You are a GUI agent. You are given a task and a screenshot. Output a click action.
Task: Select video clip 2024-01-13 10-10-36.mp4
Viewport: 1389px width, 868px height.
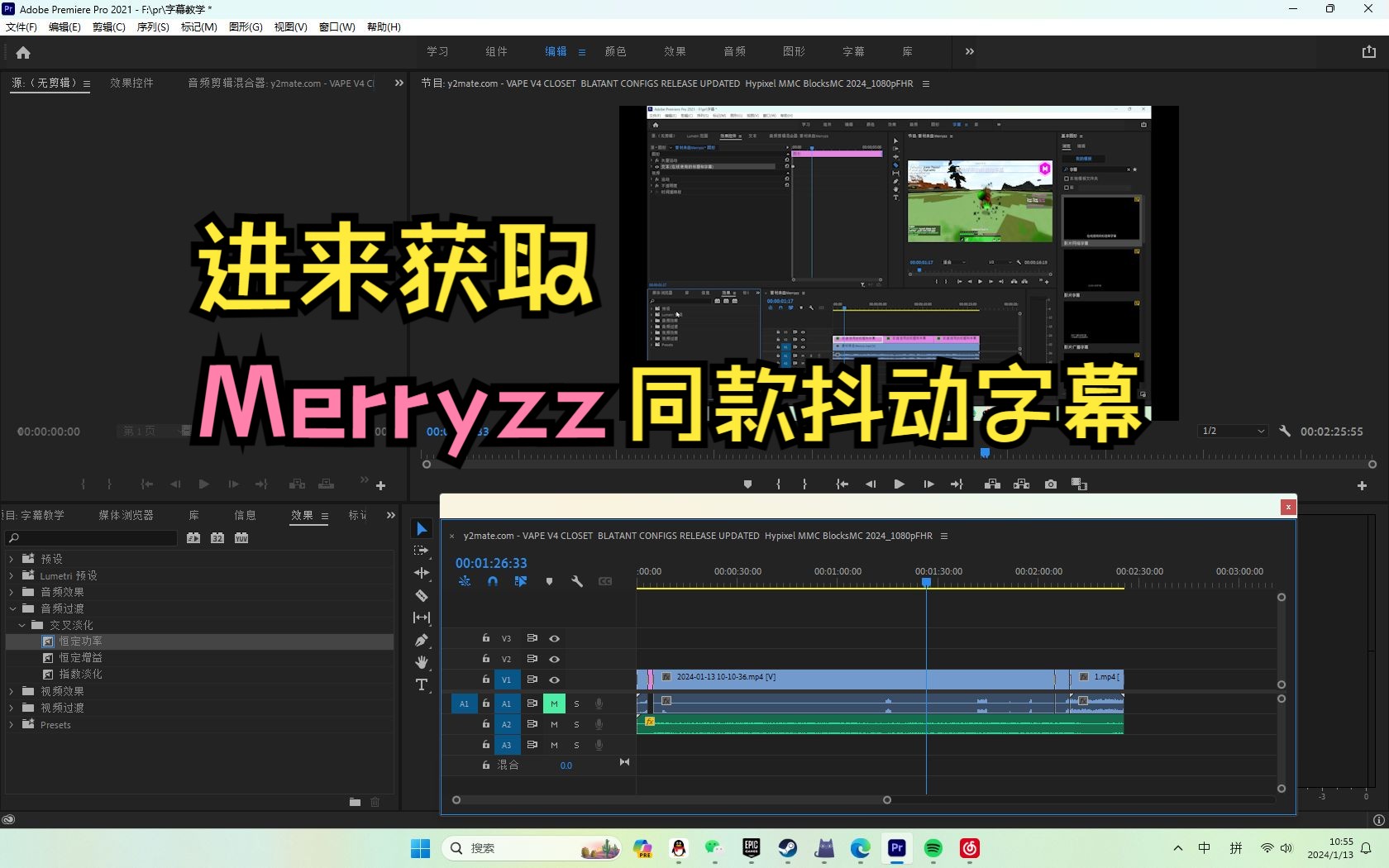click(x=854, y=679)
